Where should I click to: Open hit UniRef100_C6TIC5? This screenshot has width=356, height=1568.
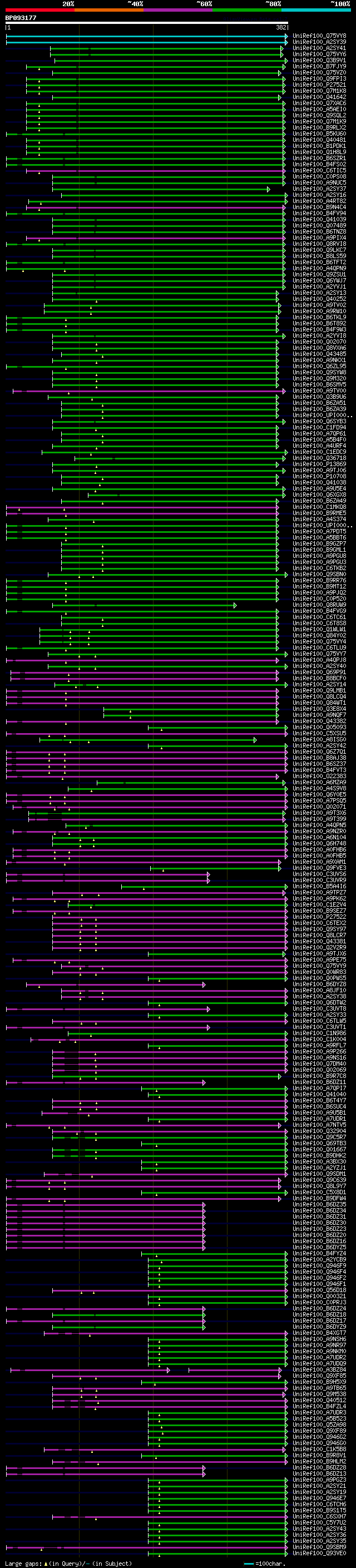click(319, 170)
